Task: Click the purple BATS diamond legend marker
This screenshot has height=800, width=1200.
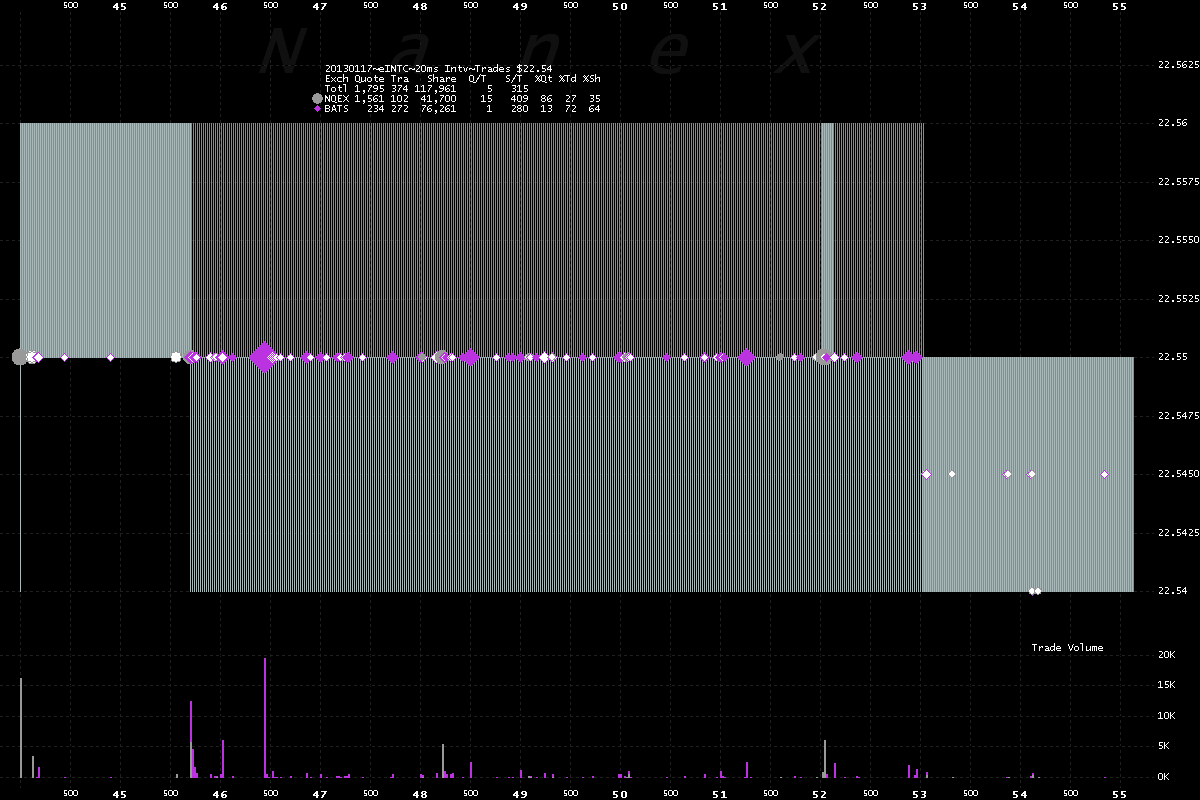Action: pyautogui.click(x=317, y=108)
